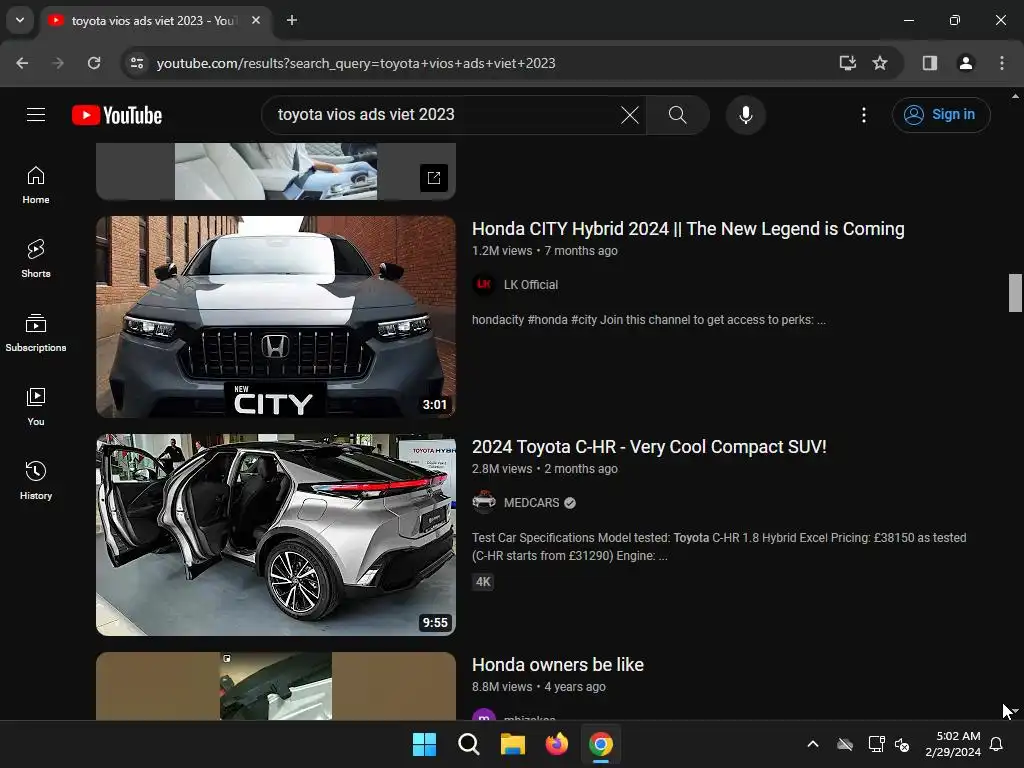Open 2024 Toyota C-HR video title
Image resolution: width=1024 pixels, height=768 pixels.
[x=649, y=447]
